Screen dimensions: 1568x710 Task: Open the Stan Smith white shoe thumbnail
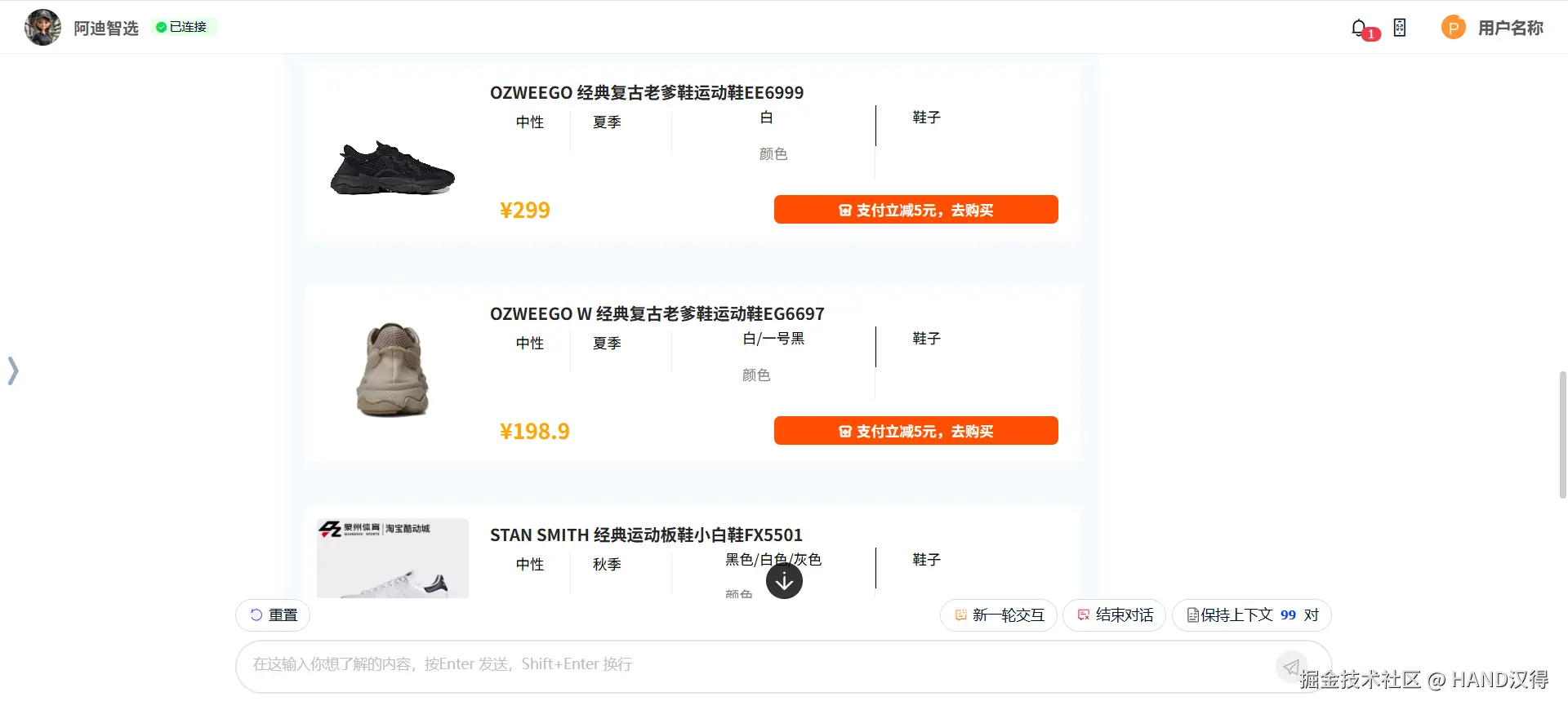click(392, 559)
